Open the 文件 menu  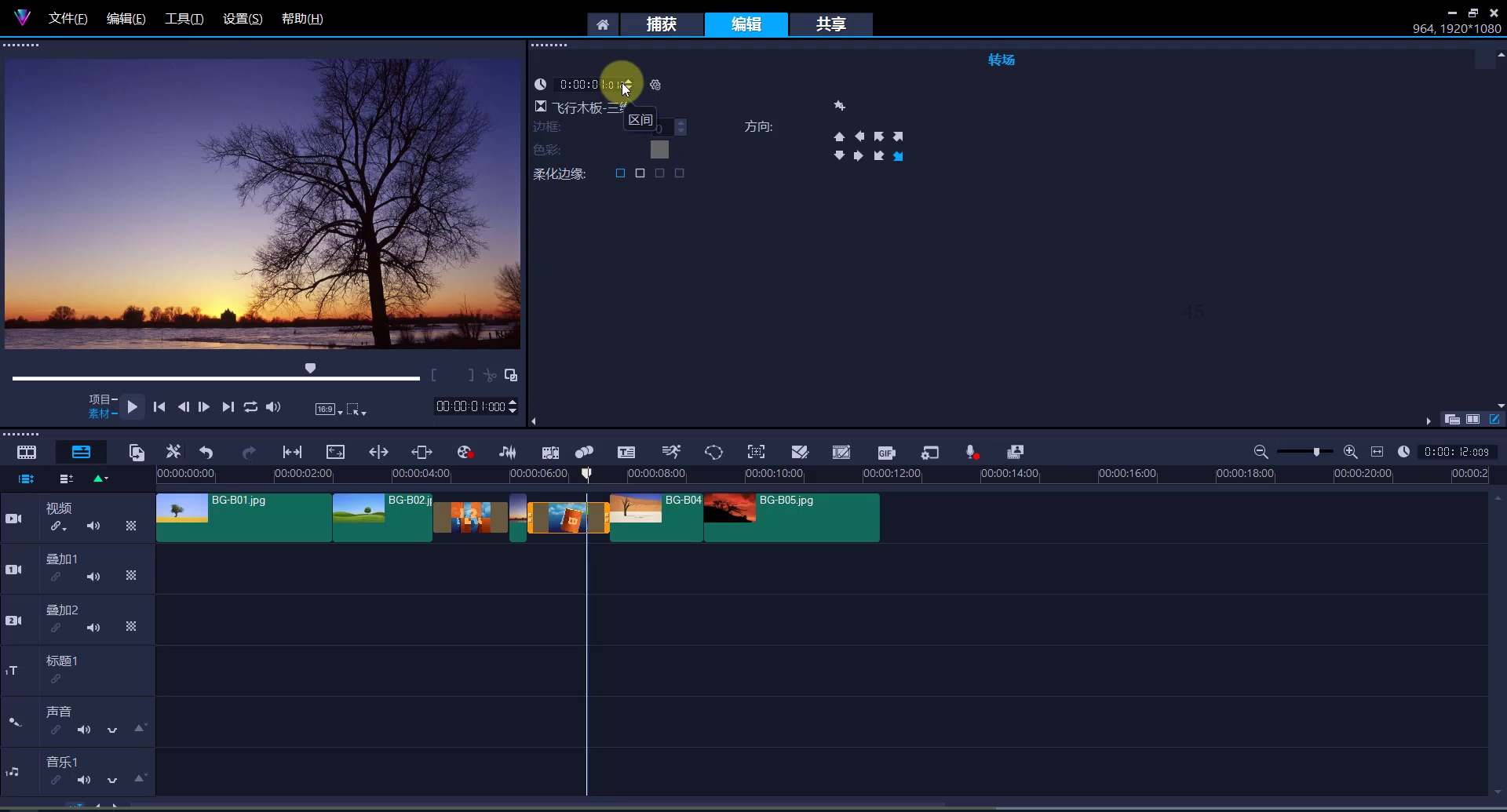[68, 19]
